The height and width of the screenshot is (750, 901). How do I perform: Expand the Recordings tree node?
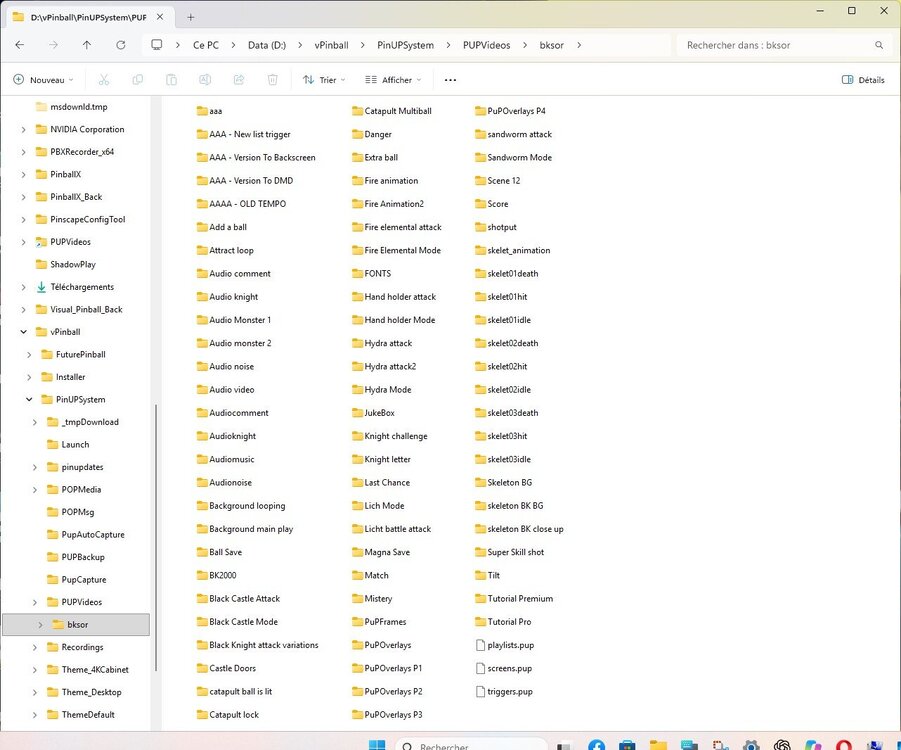pos(34,647)
